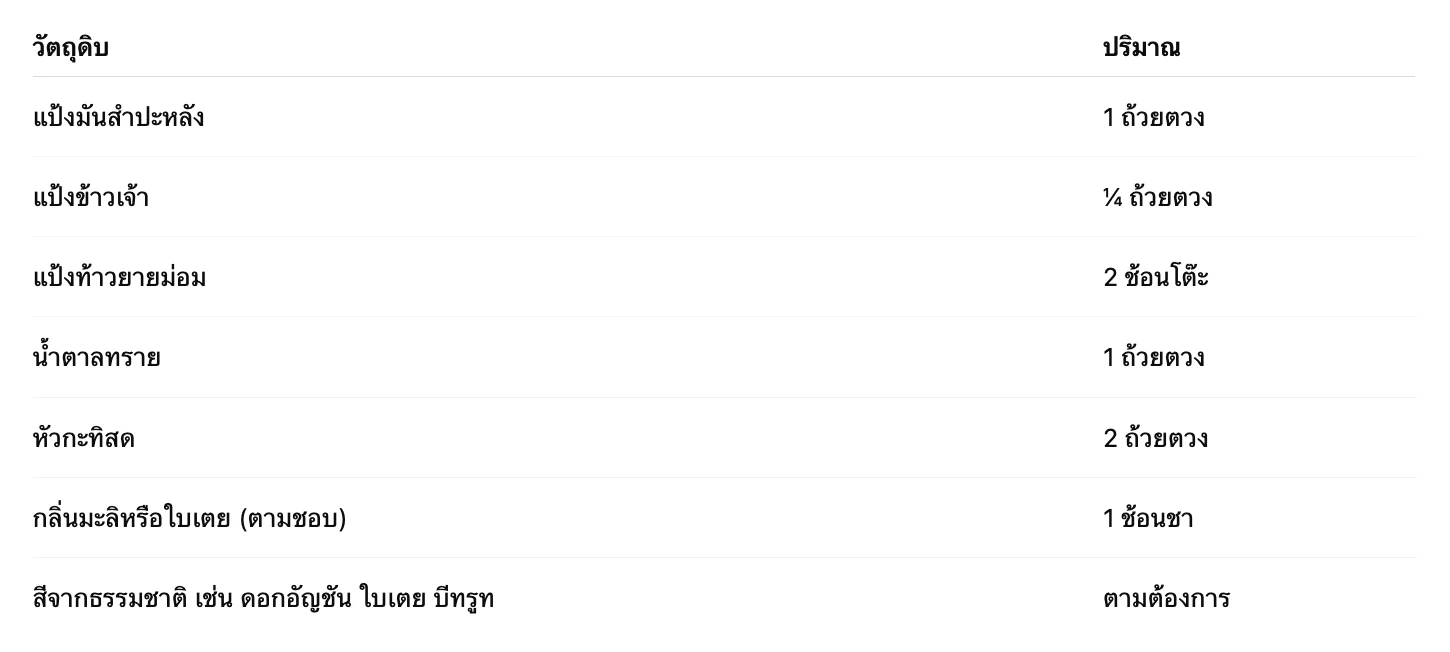Click the "1 ช้อนชา" quantity cell
Image resolution: width=1450 pixels, height=652 pixels.
(1148, 519)
